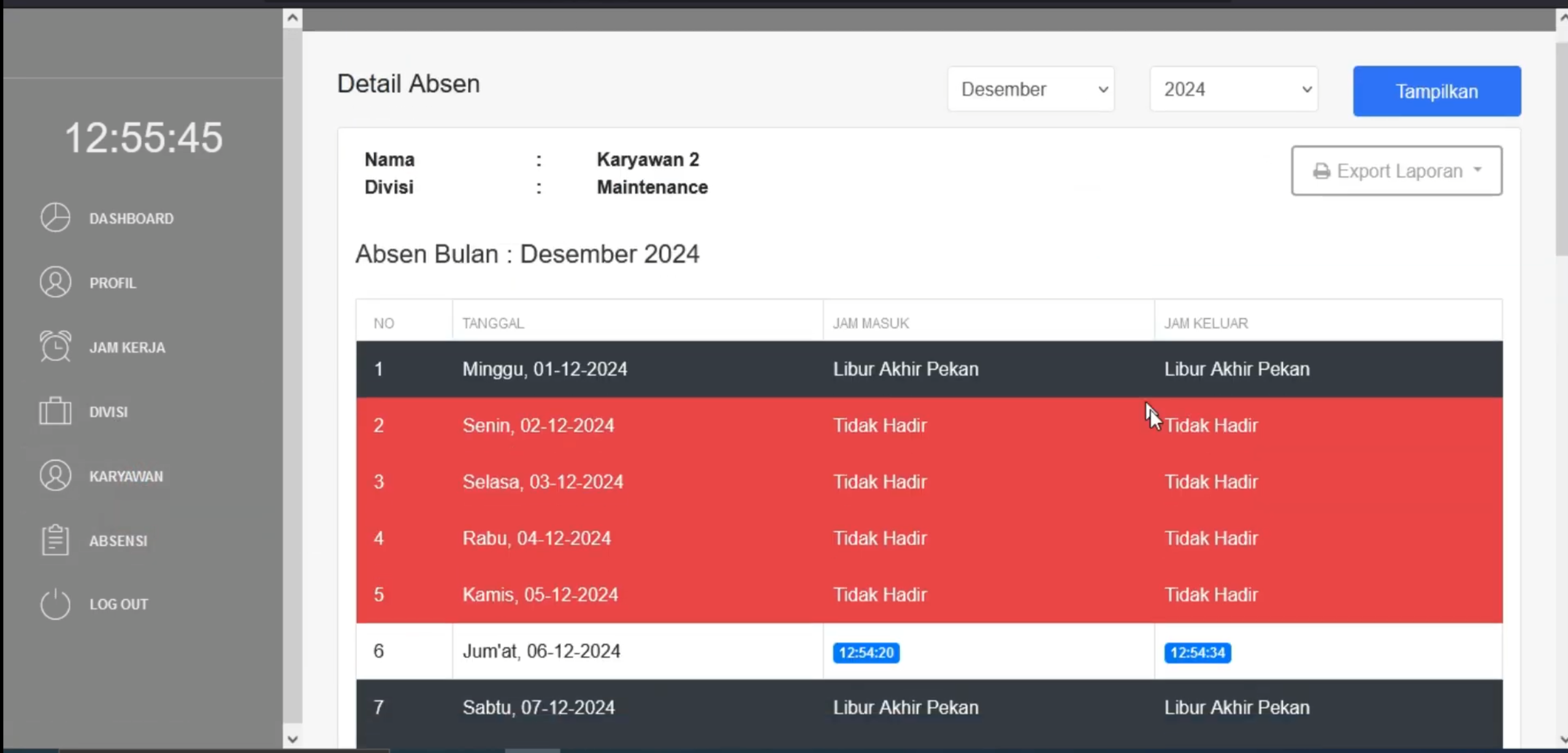Expand the Export Laporan dropdown button
This screenshot has height=753, width=1568.
[1397, 170]
